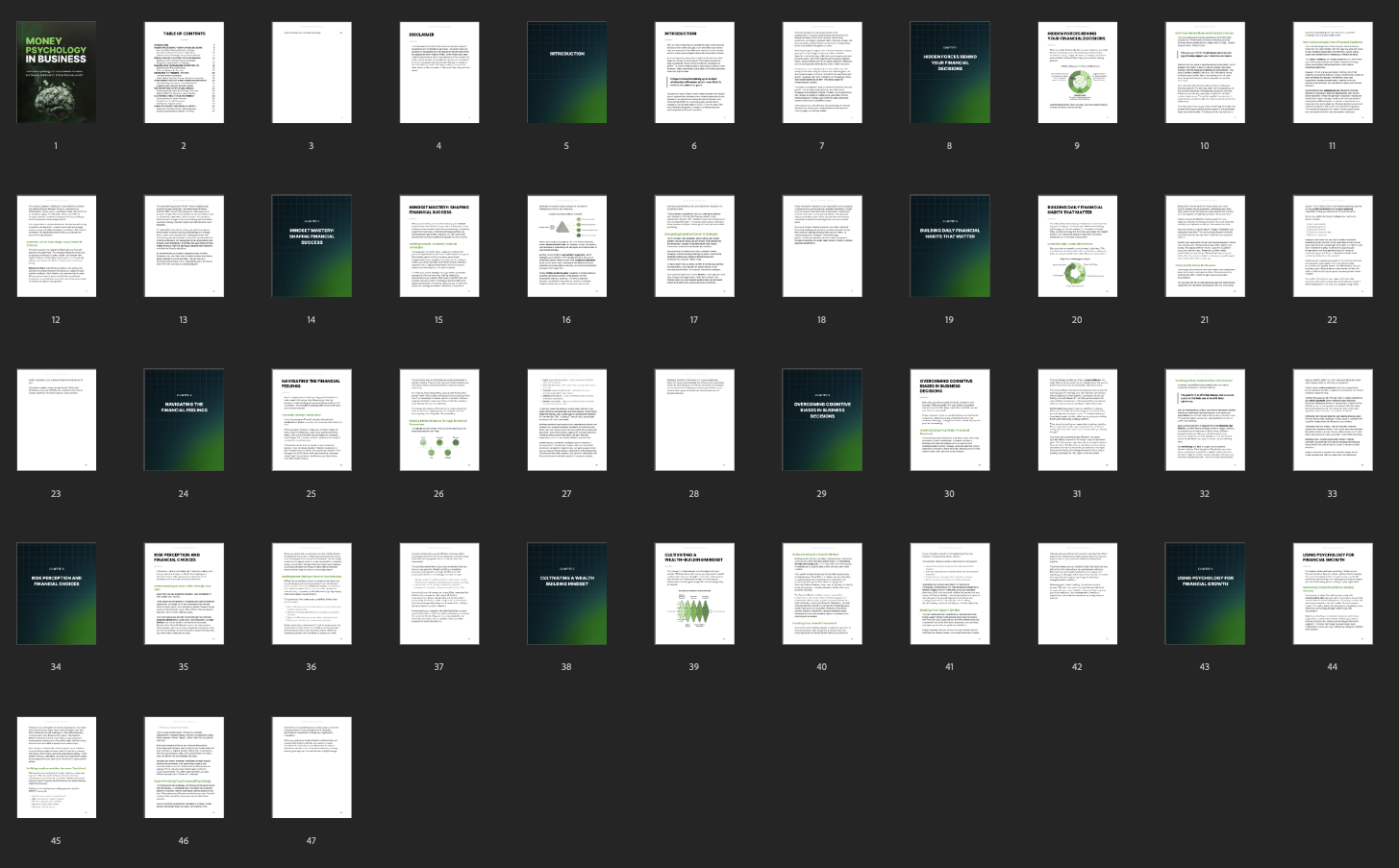
Task: Select the Hidden Forces Behind Your Financial Decisions chapter
Action: point(949,72)
